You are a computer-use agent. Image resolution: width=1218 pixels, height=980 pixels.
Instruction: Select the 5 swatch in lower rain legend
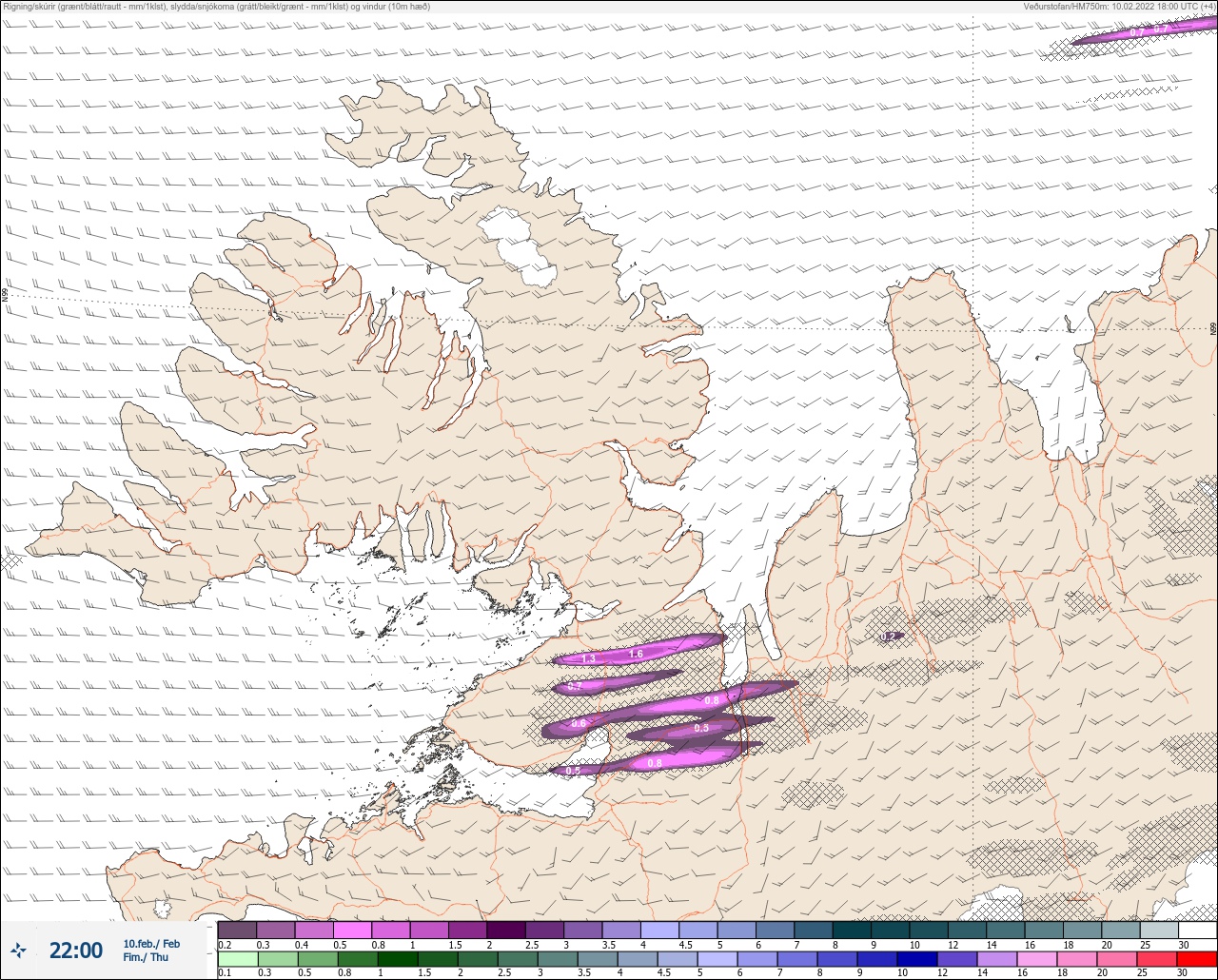(717, 959)
